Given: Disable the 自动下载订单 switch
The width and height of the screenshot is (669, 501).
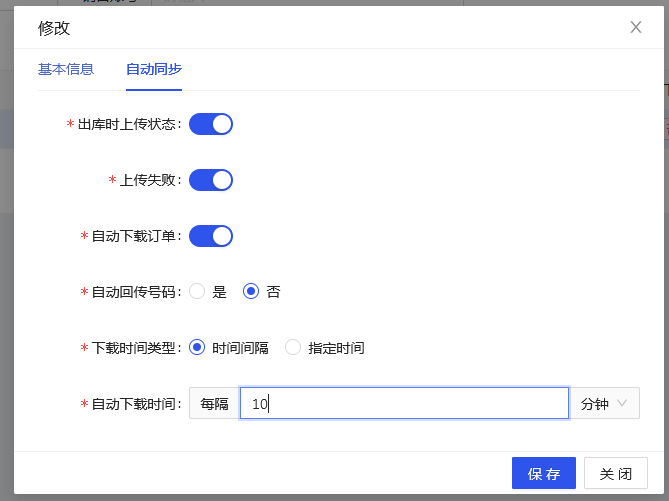Looking at the screenshot, I should (211, 236).
